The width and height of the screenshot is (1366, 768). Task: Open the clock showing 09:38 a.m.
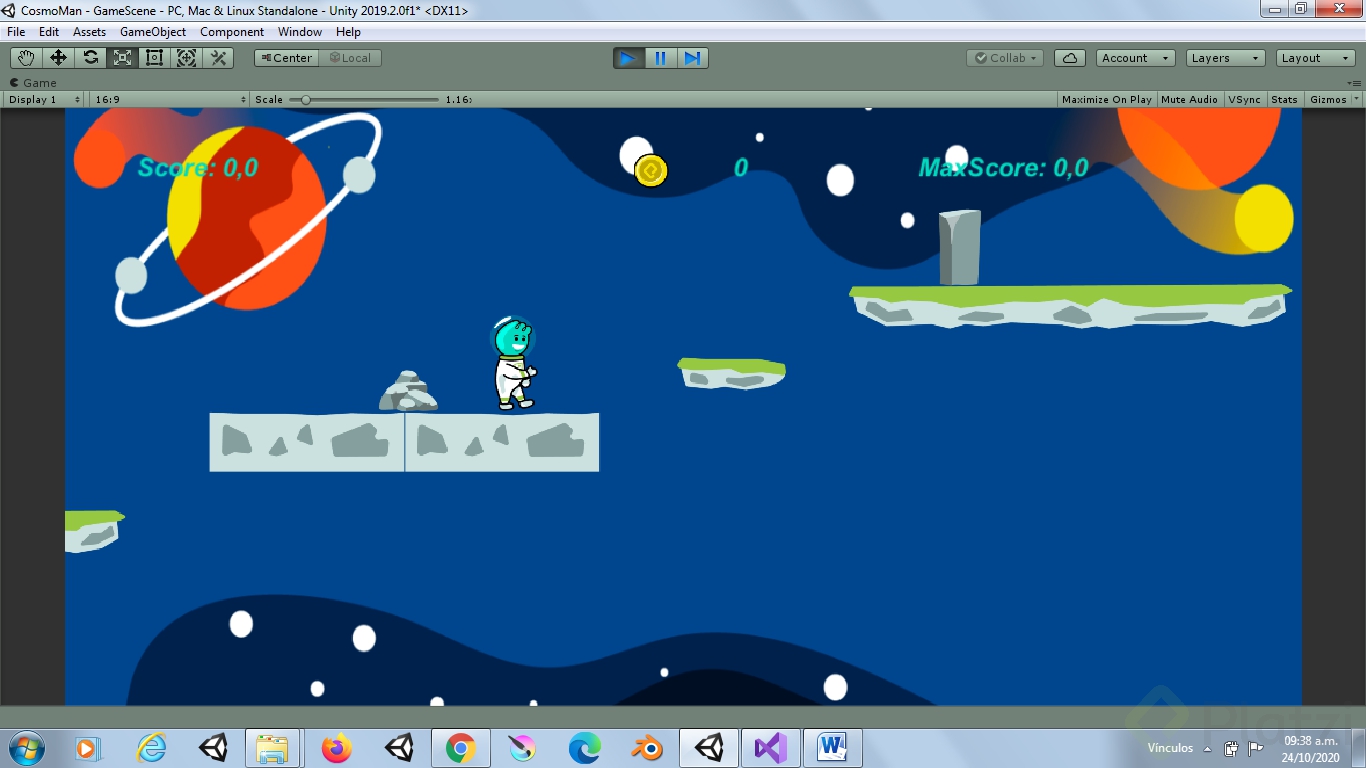(1311, 749)
